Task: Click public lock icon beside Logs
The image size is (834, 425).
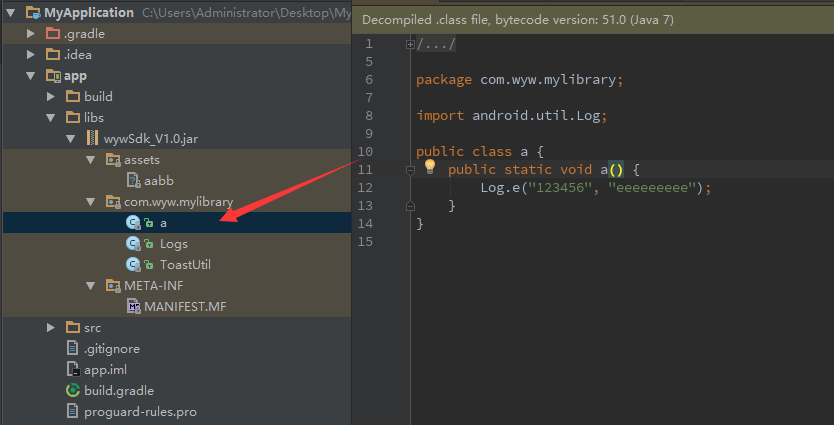Action: (149, 244)
